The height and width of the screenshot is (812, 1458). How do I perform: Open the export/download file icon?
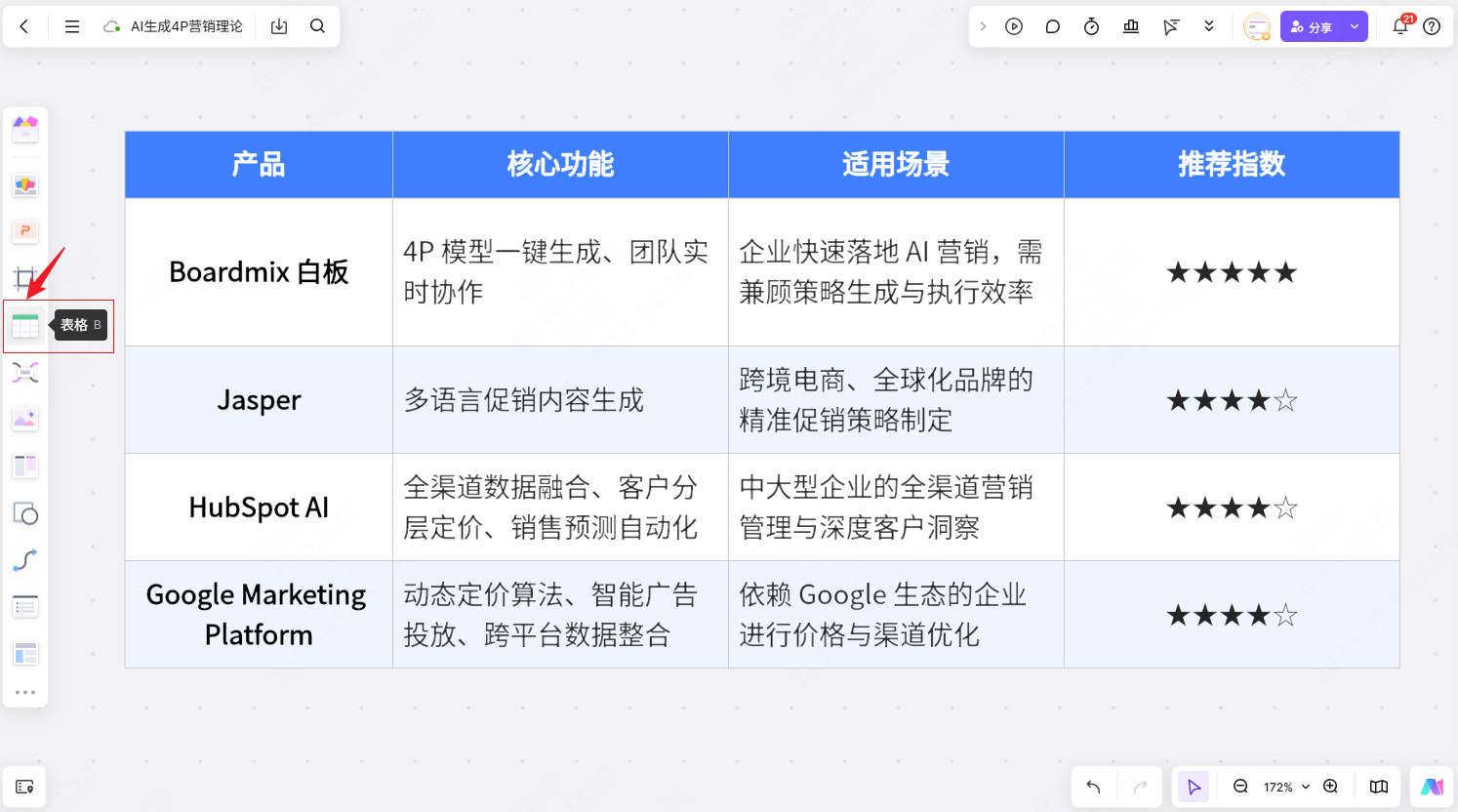click(x=279, y=26)
